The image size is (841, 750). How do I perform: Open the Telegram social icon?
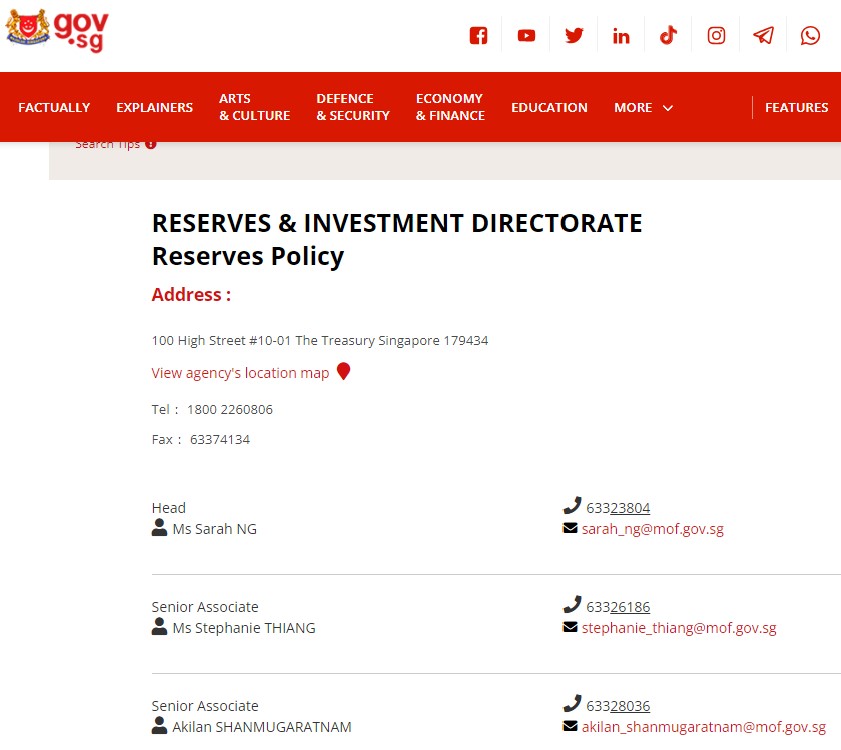coord(763,35)
